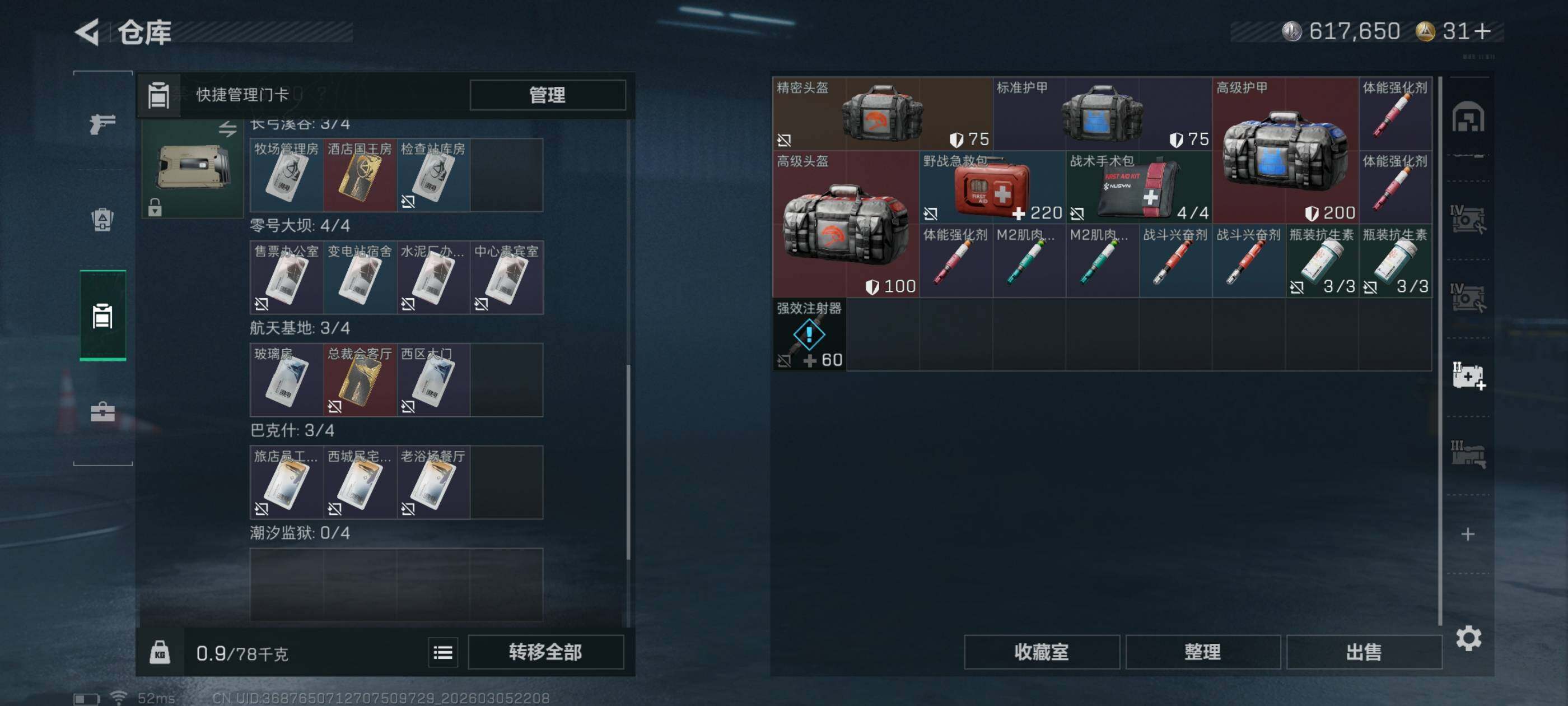Viewport: 1568px width, 706px height.
Task: Toggle the card case swap arrows icon
Action: pyautogui.click(x=228, y=128)
